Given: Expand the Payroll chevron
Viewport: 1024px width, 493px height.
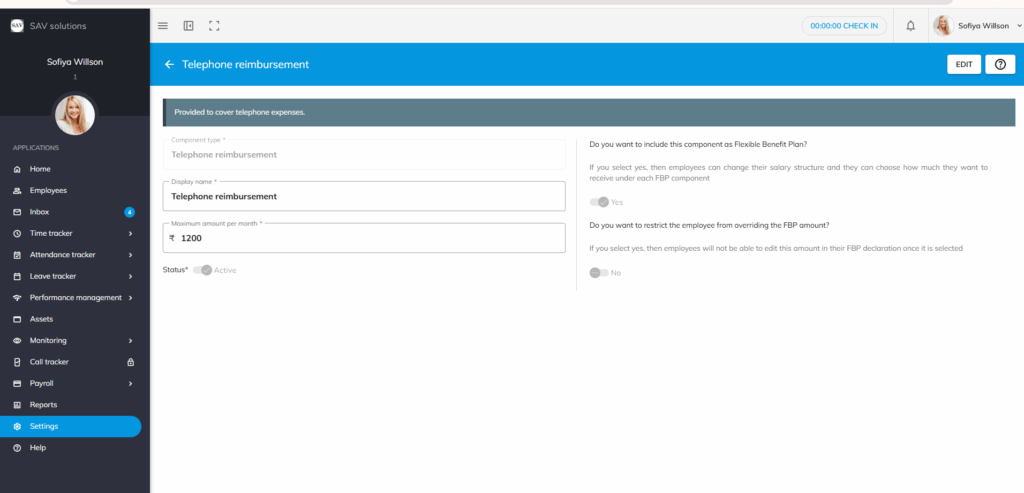Looking at the screenshot, I should click(x=131, y=383).
